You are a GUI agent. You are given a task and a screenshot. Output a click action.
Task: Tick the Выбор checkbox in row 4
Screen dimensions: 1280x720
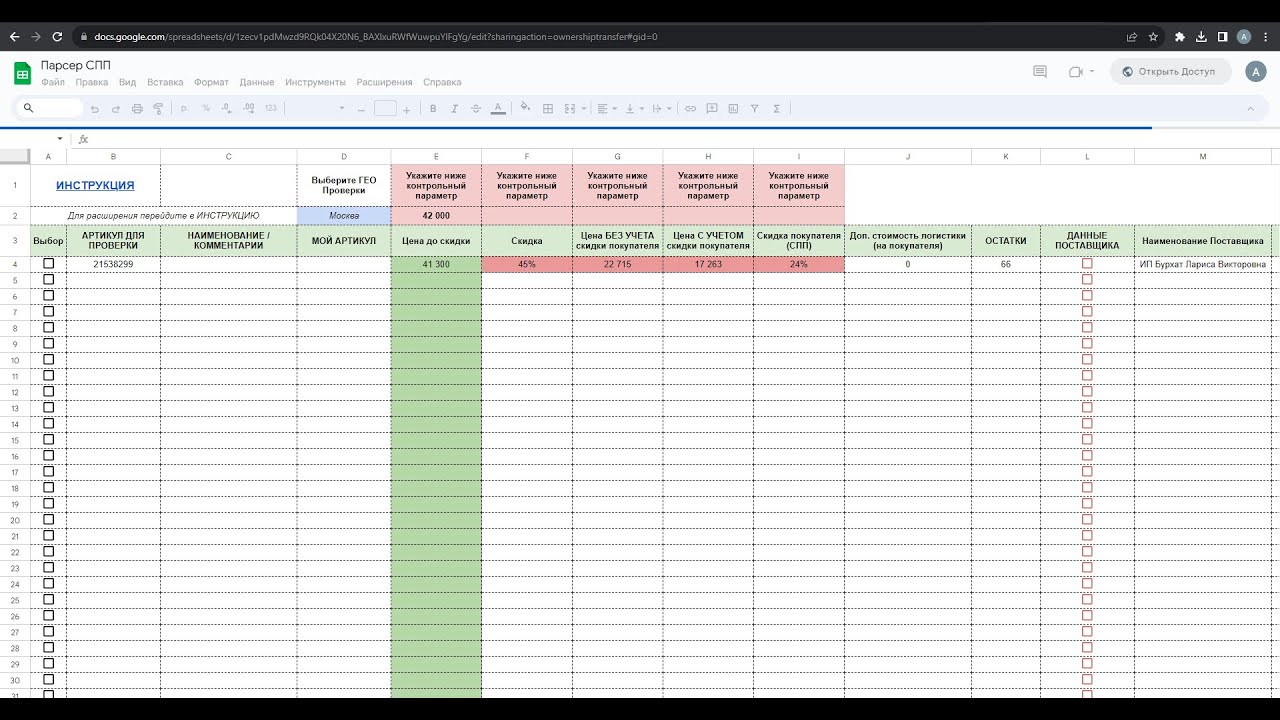(48, 264)
